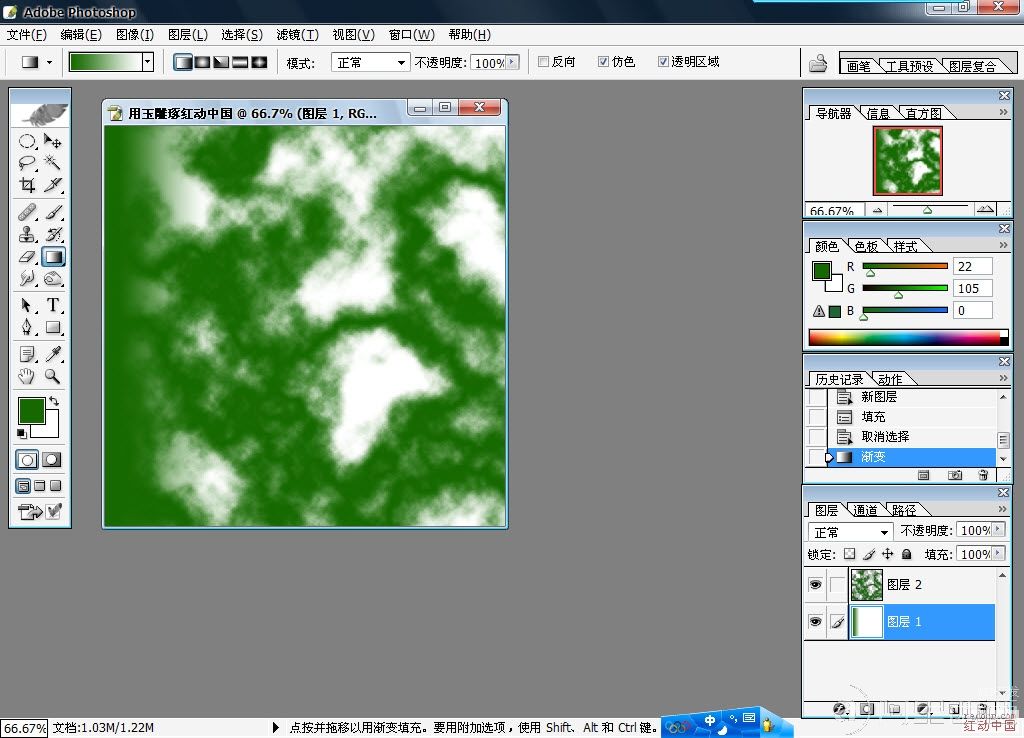Screen dimensions: 1024x738
Task: Open the 滤镜(T) filter menu
Action: [x=298, y=35]
